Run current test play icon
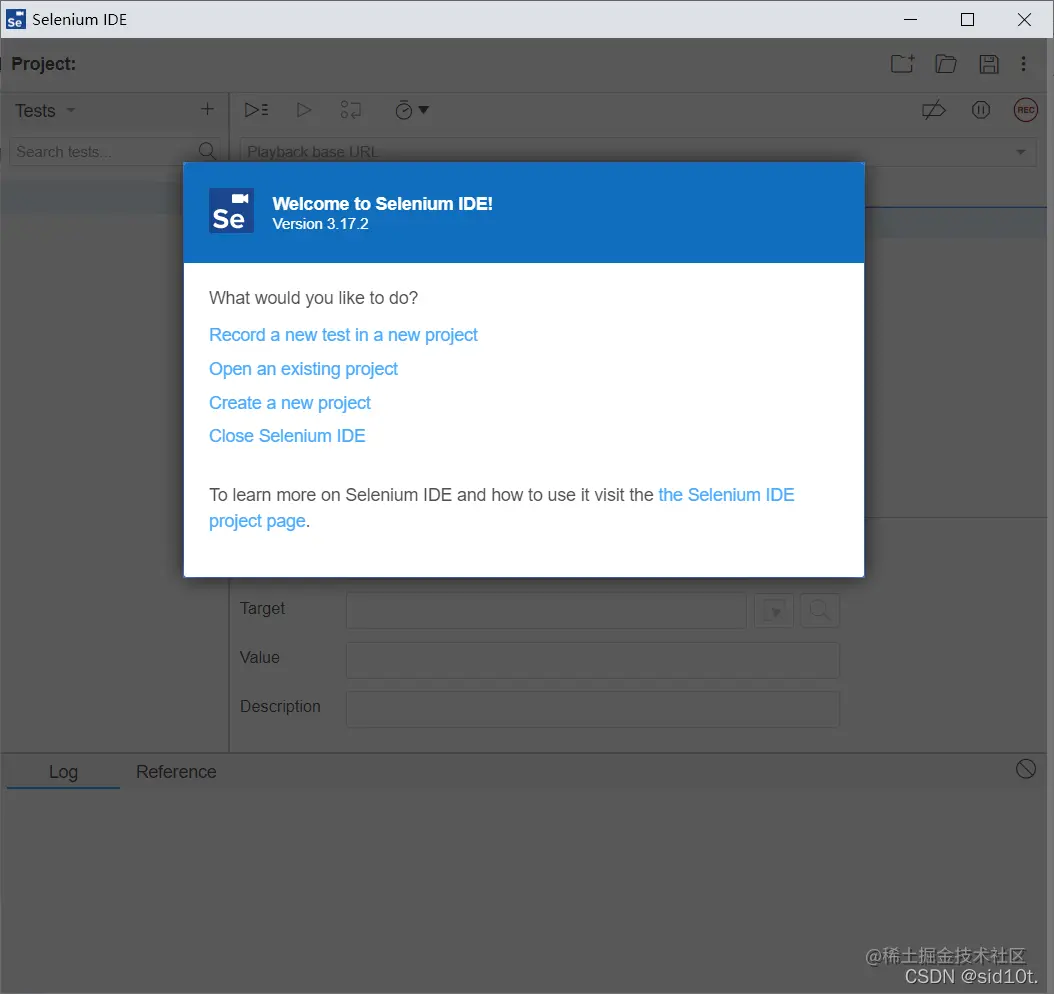This screenshot has height=994, width=1054. click(x=304, y=110)
